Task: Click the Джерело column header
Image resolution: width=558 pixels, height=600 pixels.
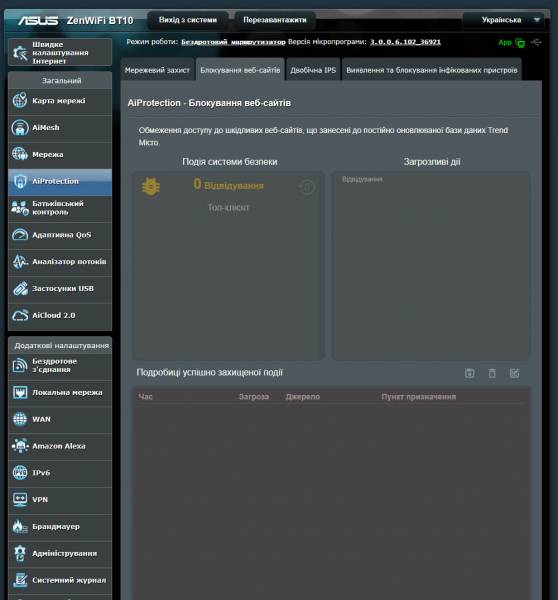Action: 303,397
